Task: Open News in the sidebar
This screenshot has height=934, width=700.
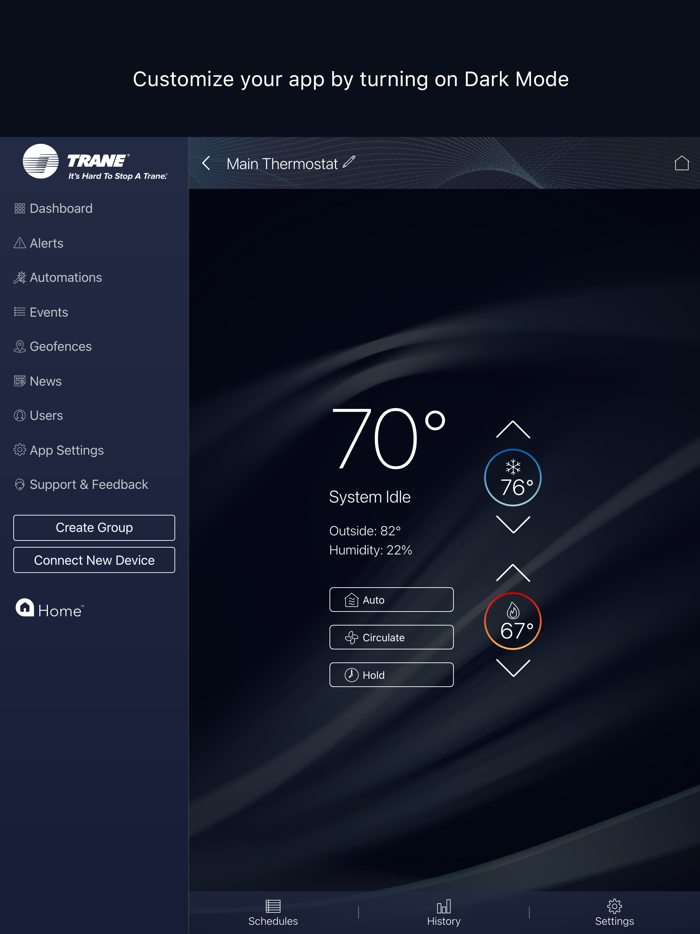Action: coord(38,381)
